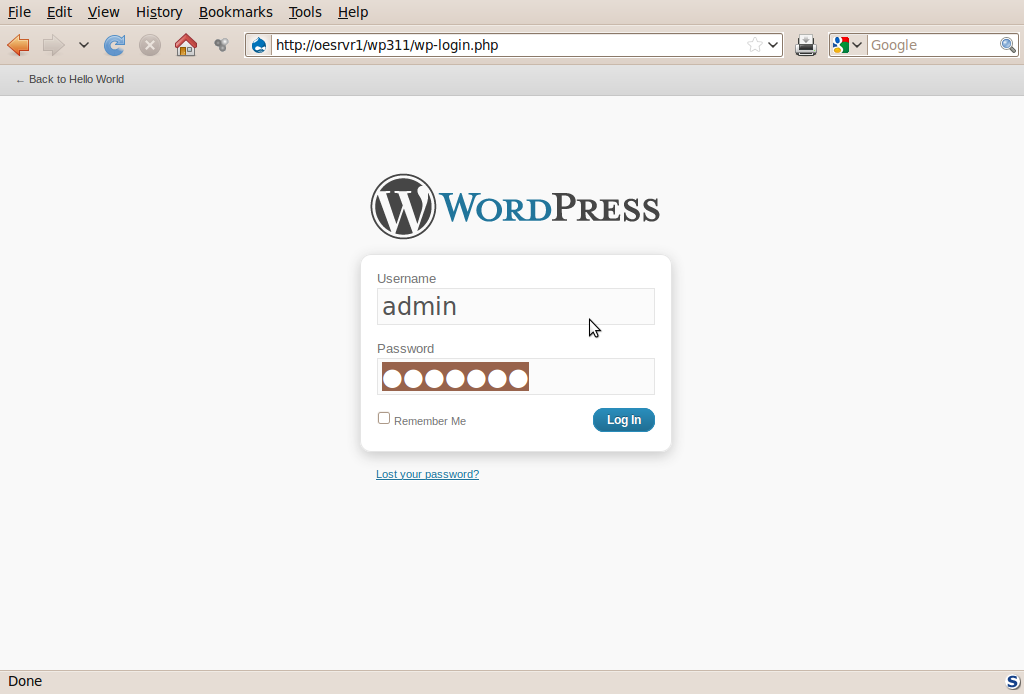The image size is (1024, 694).
Task: Open the Edit menu
Action: click(59, 12)
